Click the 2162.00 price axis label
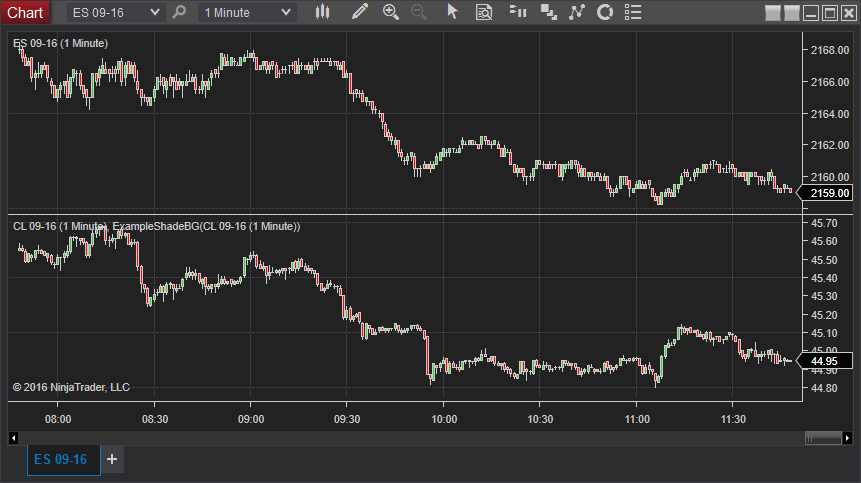This screenshot has width=861, height=483. coord(830,145)
